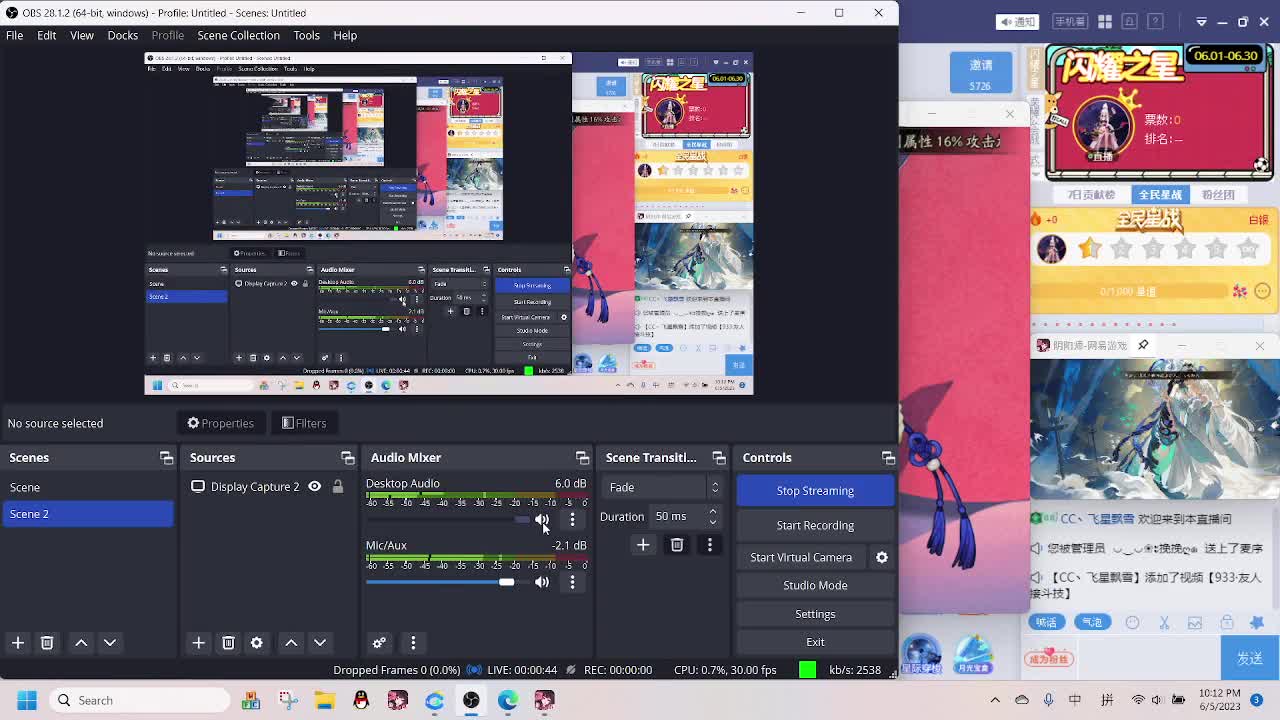This screenshot has height=720, width=1280.
Task: Open grid layout icon in streaming client
Action: (x=1105, y=21)
